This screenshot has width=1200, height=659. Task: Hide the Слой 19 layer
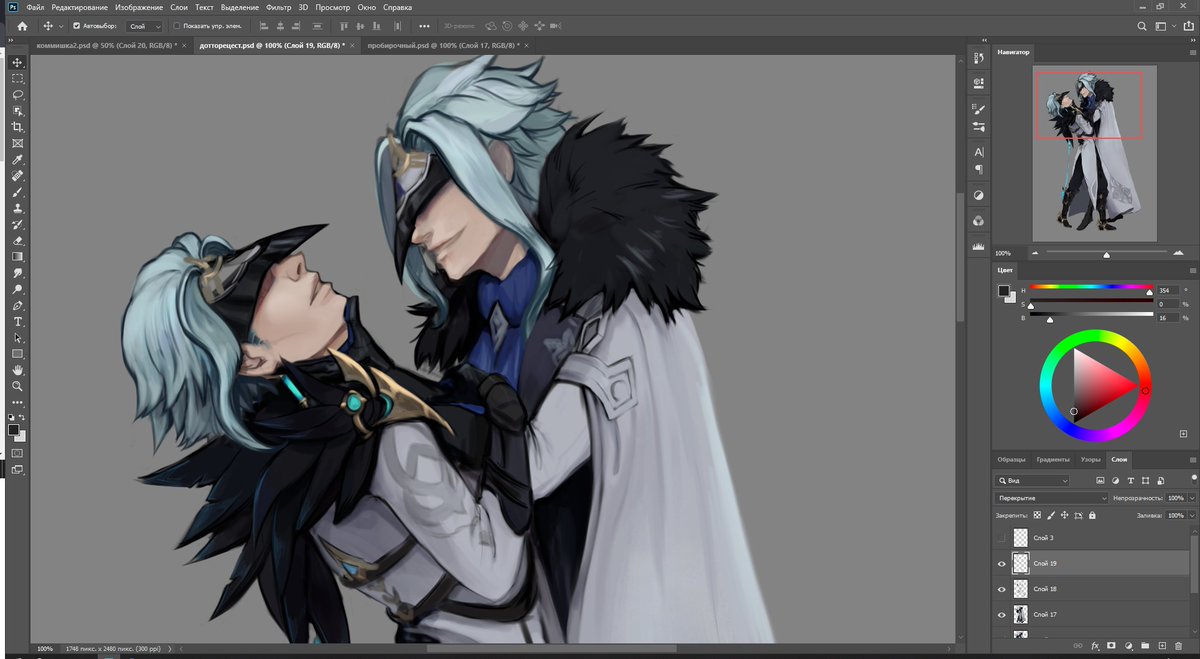(x=1002, y=564)
